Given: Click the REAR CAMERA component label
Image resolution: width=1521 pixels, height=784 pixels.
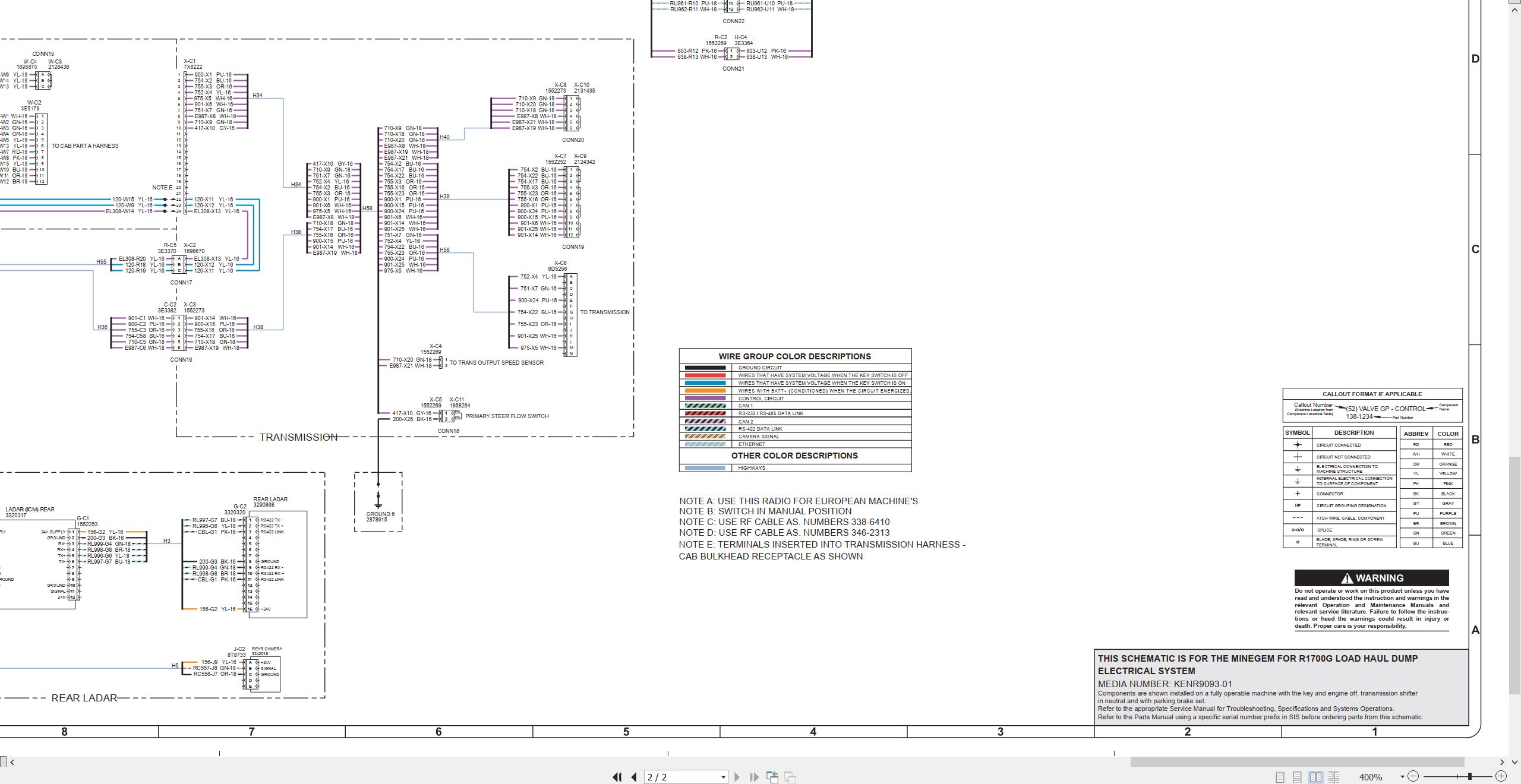Looking at the screenshot, I should pyautogui.click(x=267, y=649).
